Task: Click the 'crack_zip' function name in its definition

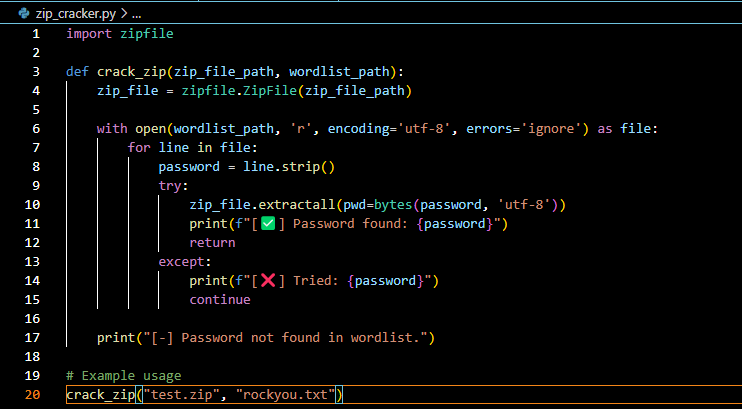Action: click(131, 72)
